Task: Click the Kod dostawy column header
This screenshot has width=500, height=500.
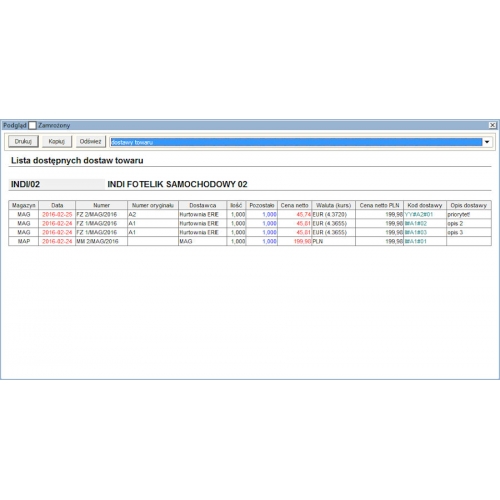Action: 425,205
